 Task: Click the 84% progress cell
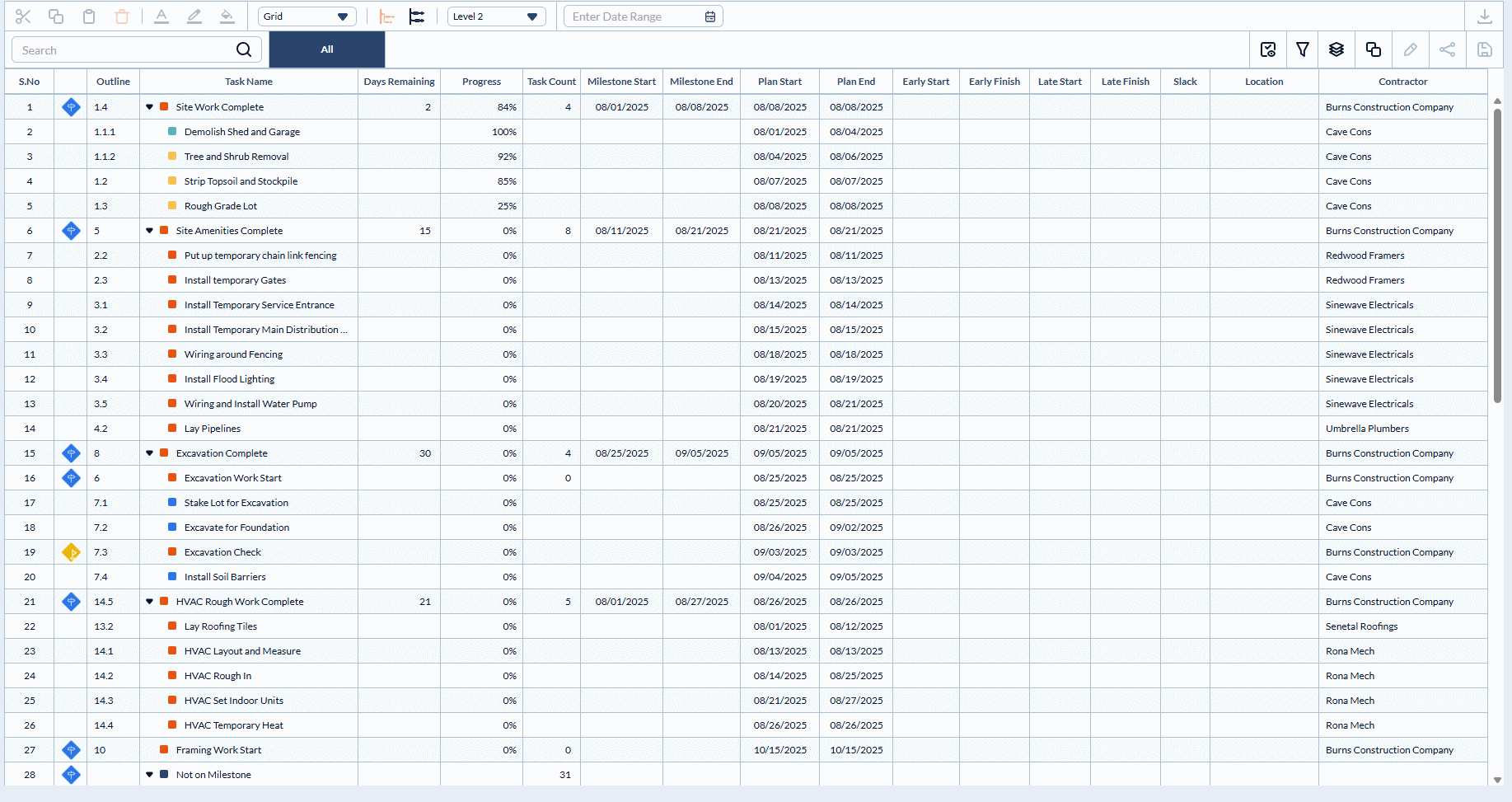481,107
